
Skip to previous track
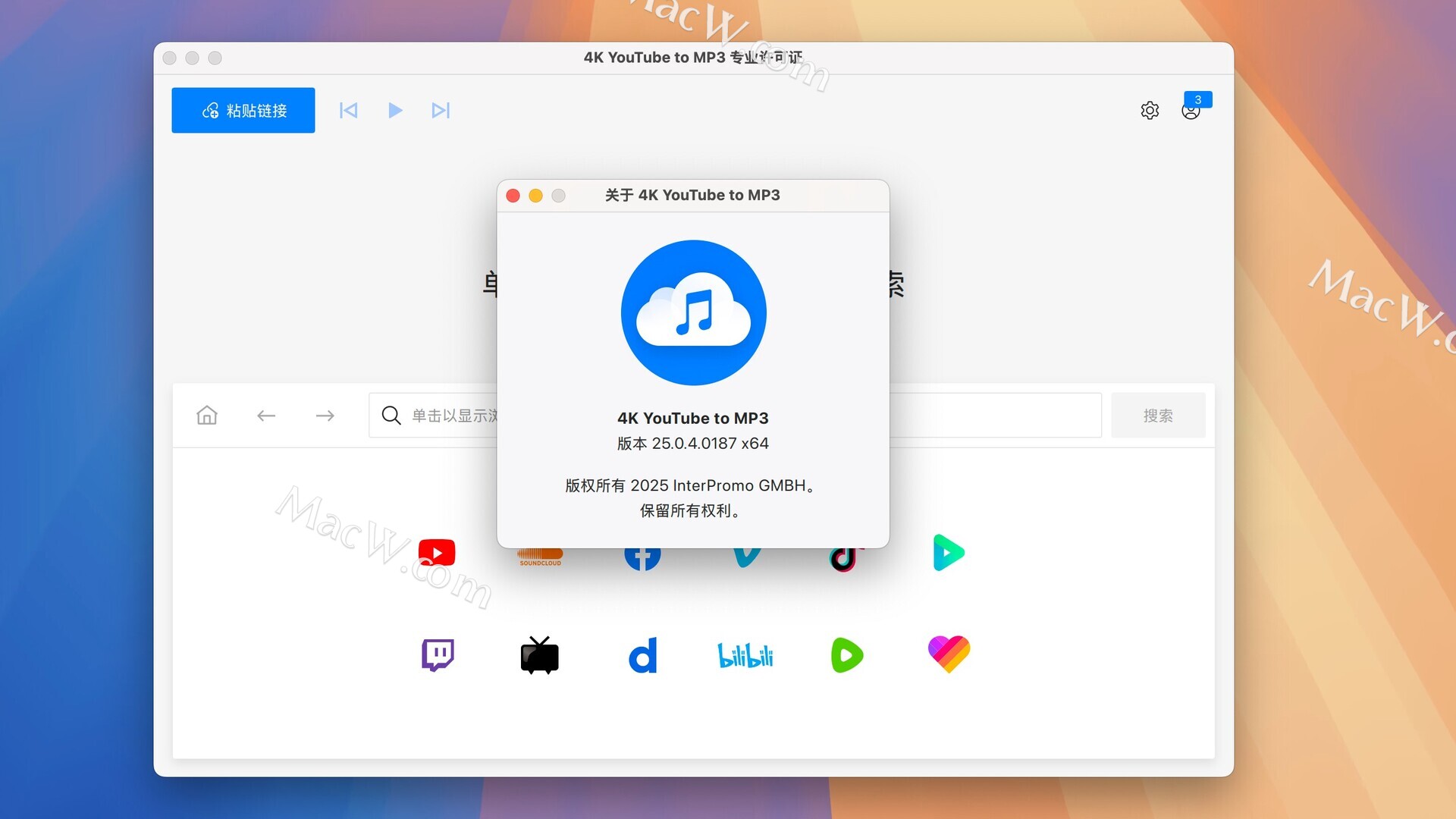click(x=348, y=111)
